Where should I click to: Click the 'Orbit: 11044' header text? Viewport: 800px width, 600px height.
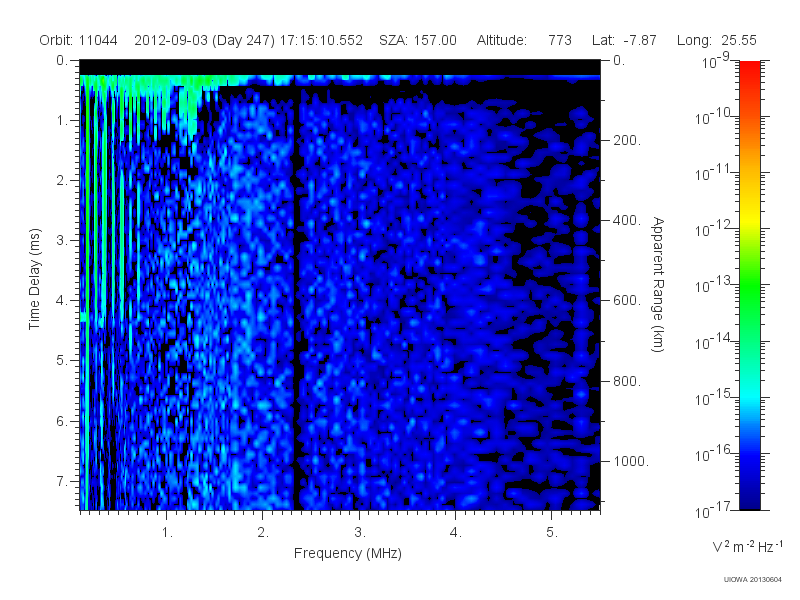(x=78, y=40)
